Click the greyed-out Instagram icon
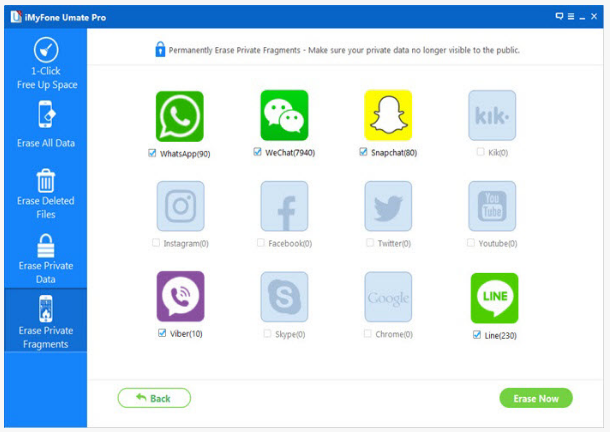Viewport: 610px width, 432px height. tap(181, 206)
